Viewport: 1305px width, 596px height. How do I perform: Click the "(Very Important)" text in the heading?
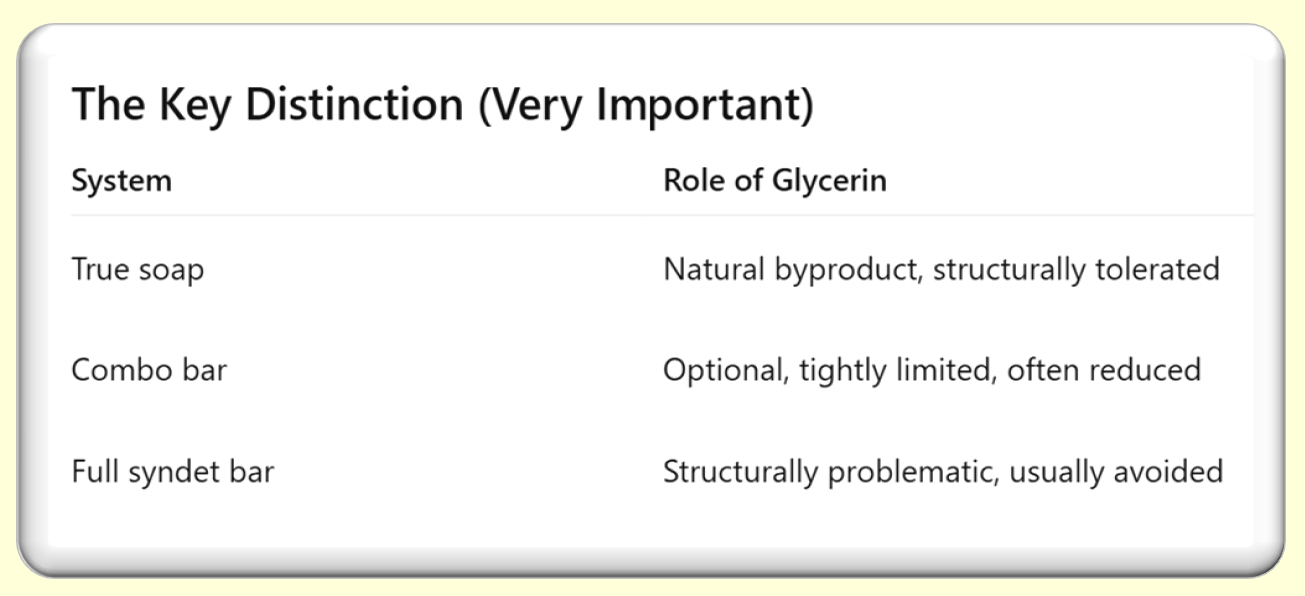[x=646, y=105]
